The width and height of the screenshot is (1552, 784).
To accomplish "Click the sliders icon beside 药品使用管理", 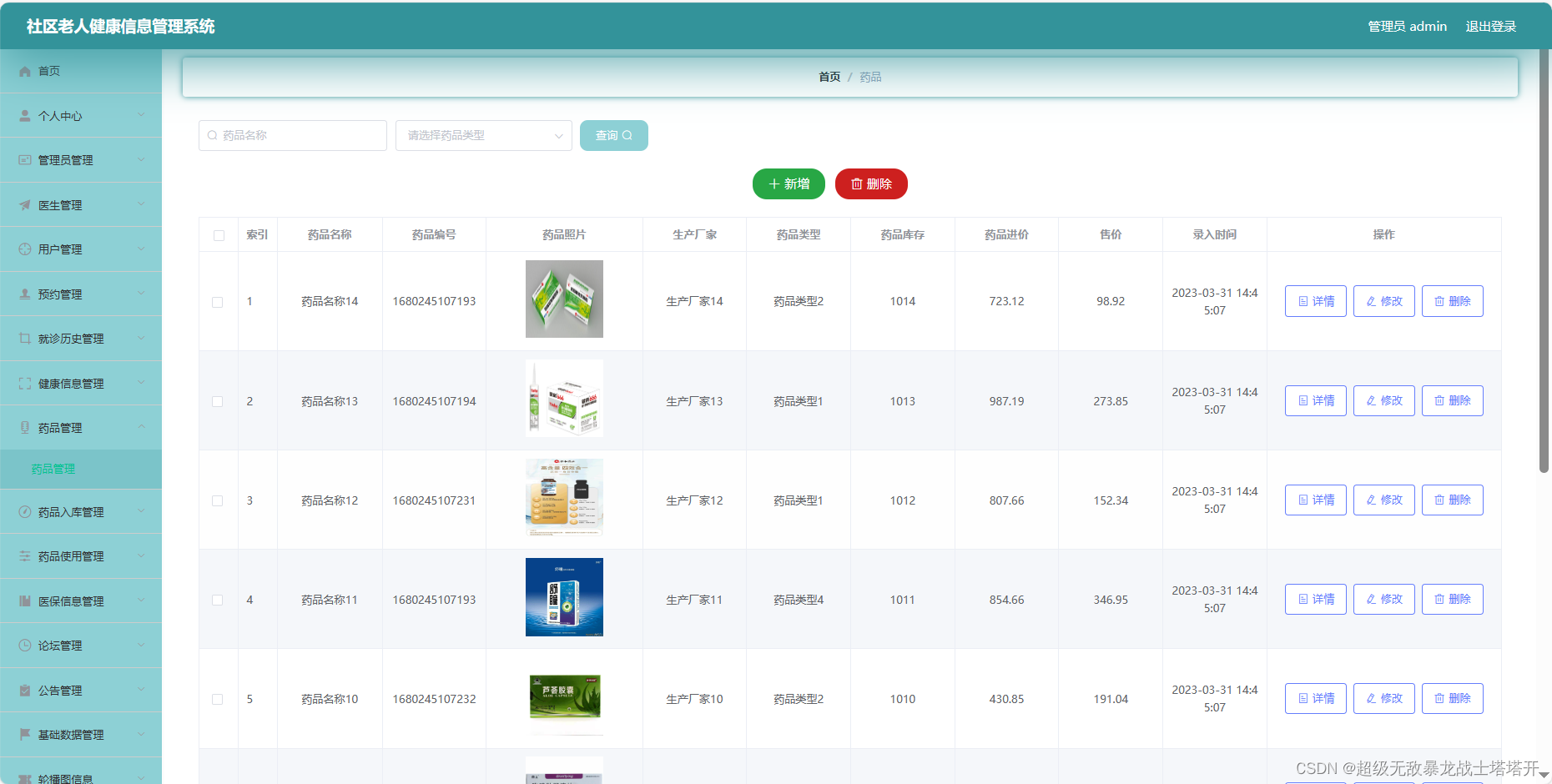I will click(x=25, y=556).
